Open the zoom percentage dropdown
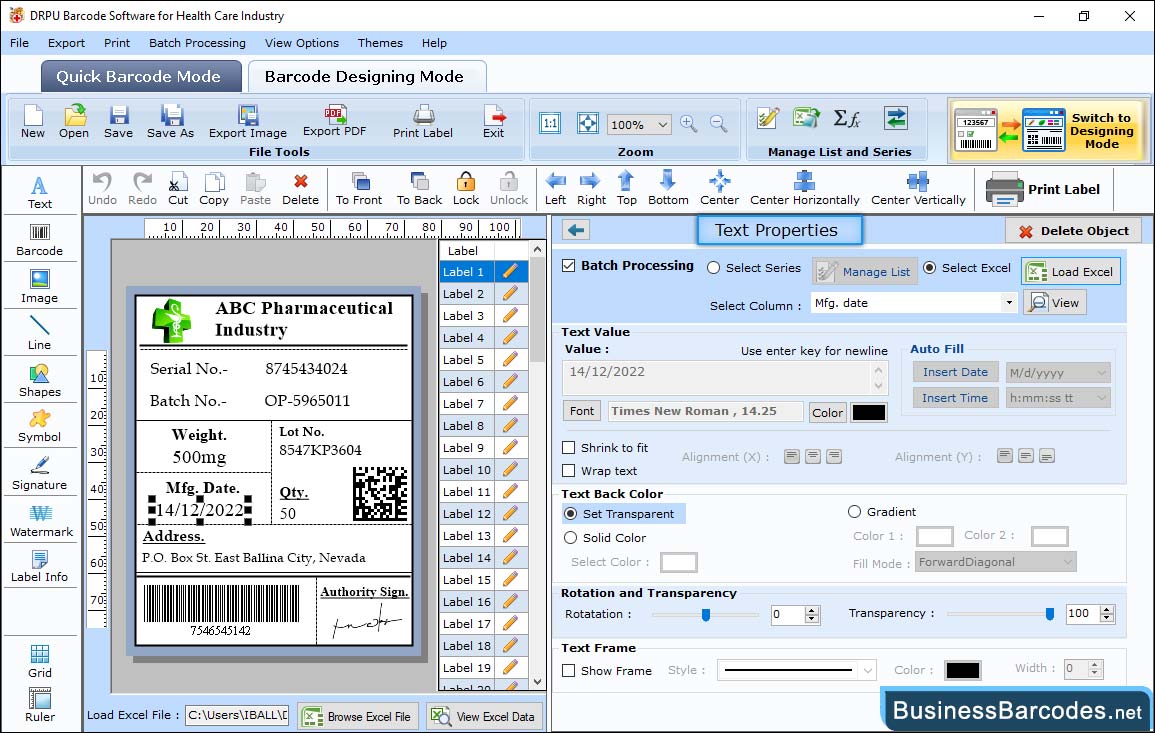The width and height of the screenshot is (1155, 733). click(x=662, y=124)
